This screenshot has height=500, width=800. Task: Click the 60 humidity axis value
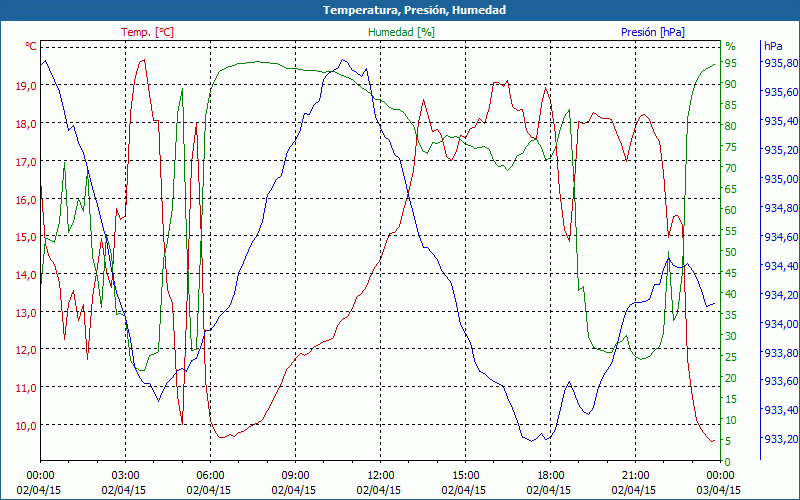click(731, 210)
